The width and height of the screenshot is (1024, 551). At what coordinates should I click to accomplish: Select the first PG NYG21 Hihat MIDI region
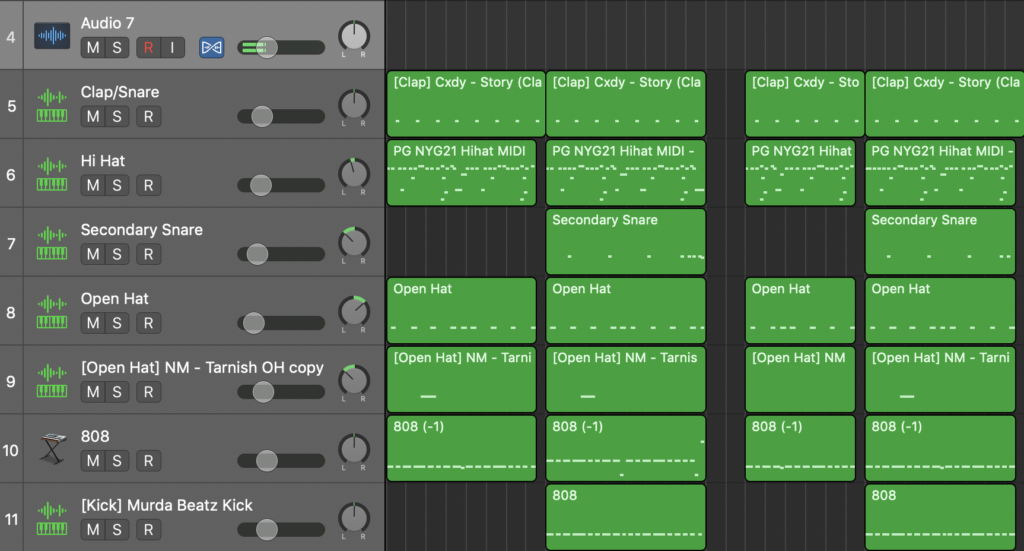(x=462, y=173)
